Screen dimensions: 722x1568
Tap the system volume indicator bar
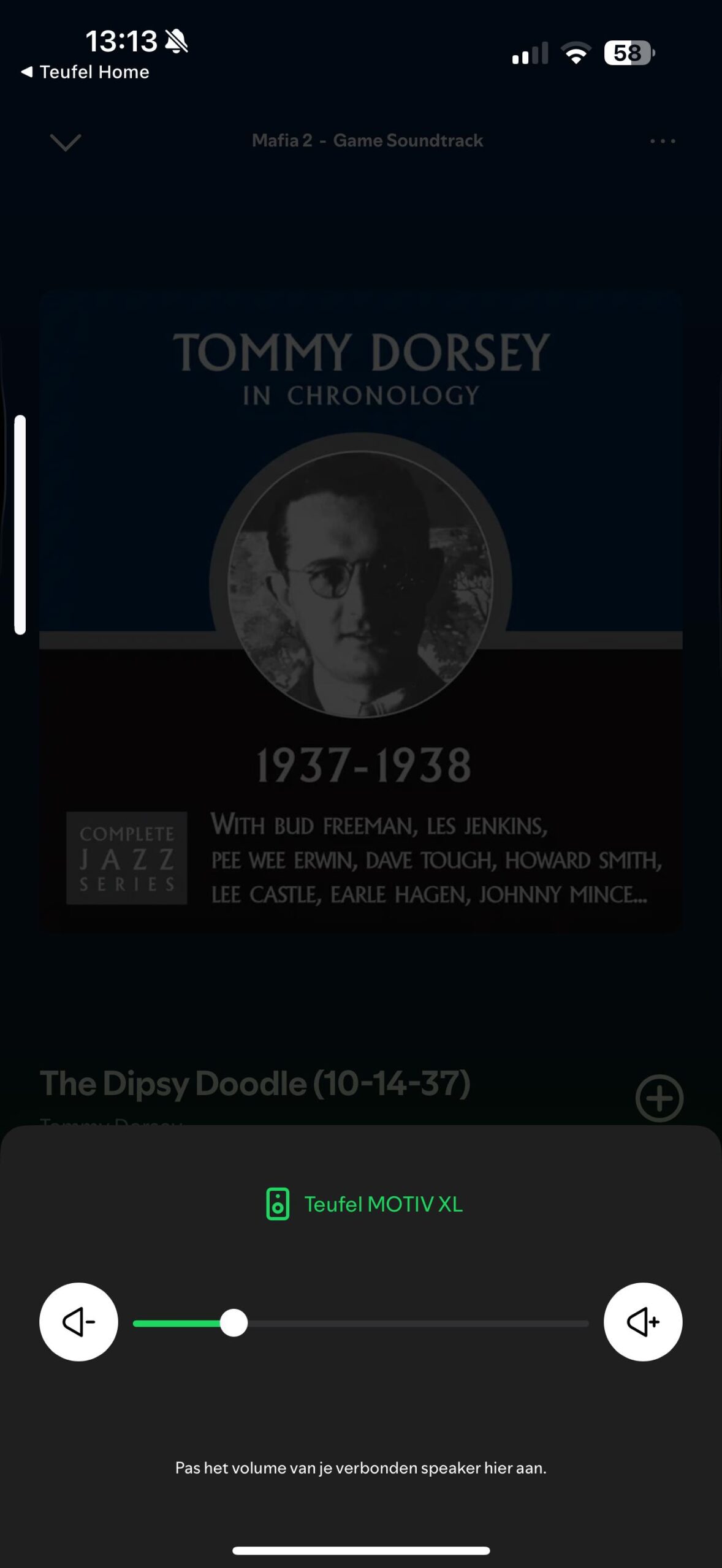(x=20, y=525)
